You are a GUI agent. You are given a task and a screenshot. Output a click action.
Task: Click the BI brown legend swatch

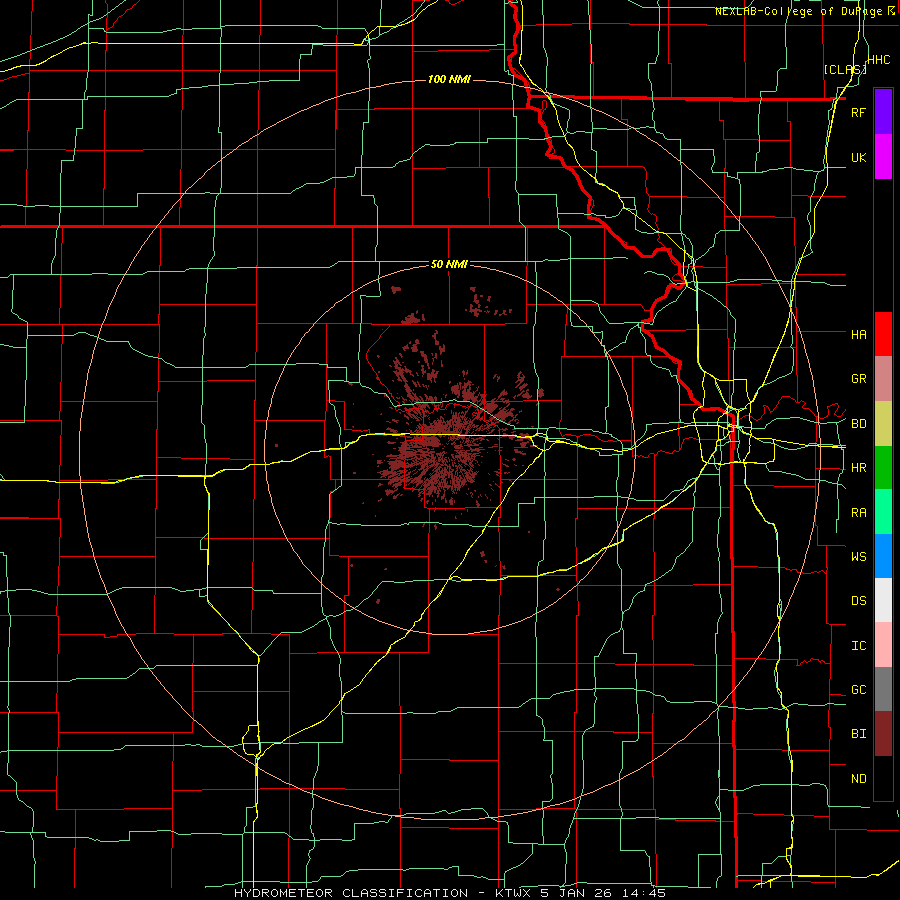point(883,734)
